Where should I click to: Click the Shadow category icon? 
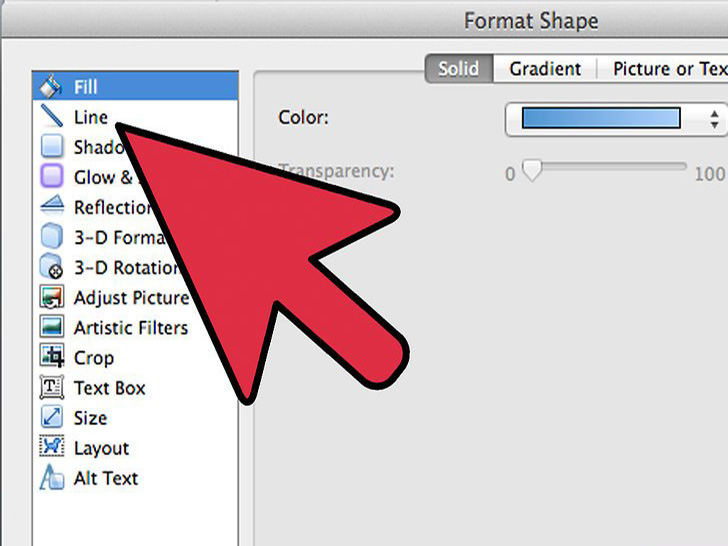[x=51, y=147]
